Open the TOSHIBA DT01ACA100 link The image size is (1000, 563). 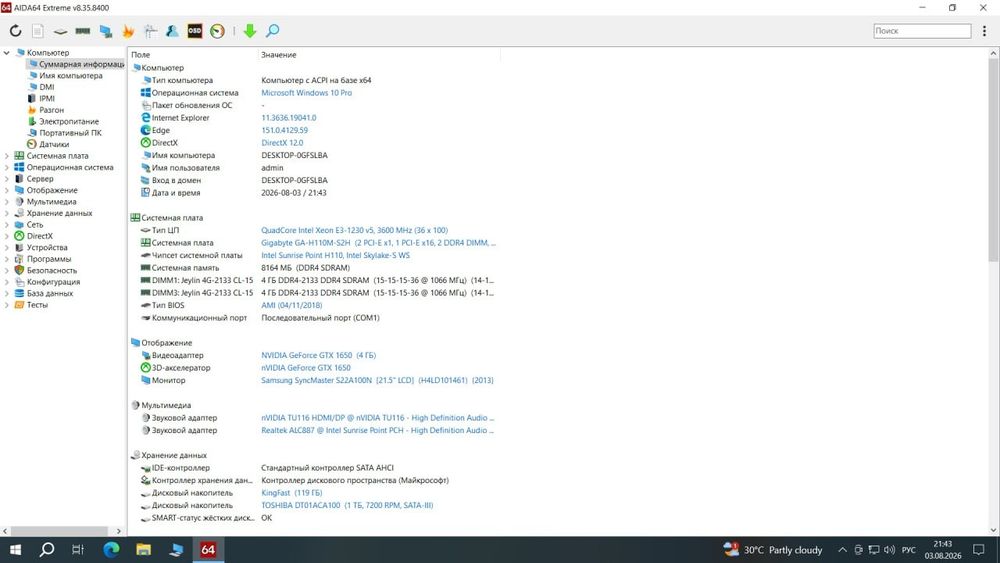pyautogui.click(x=347, y=505)
